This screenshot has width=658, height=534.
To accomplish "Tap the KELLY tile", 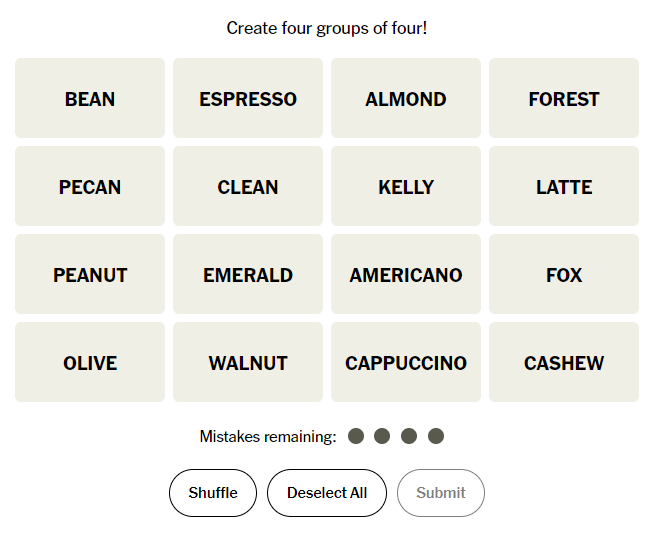I will [406, 186].
